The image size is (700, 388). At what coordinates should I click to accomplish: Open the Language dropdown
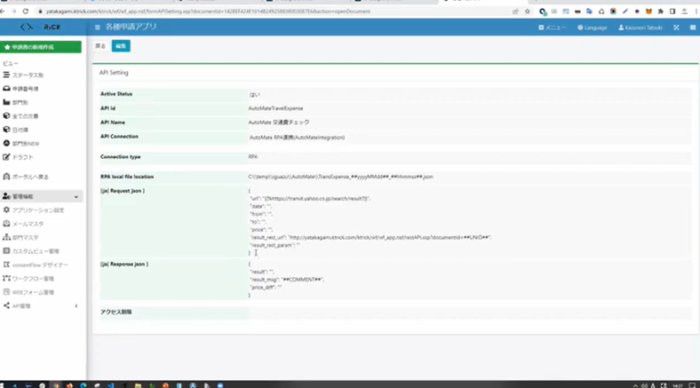click(x=592, y=28)
